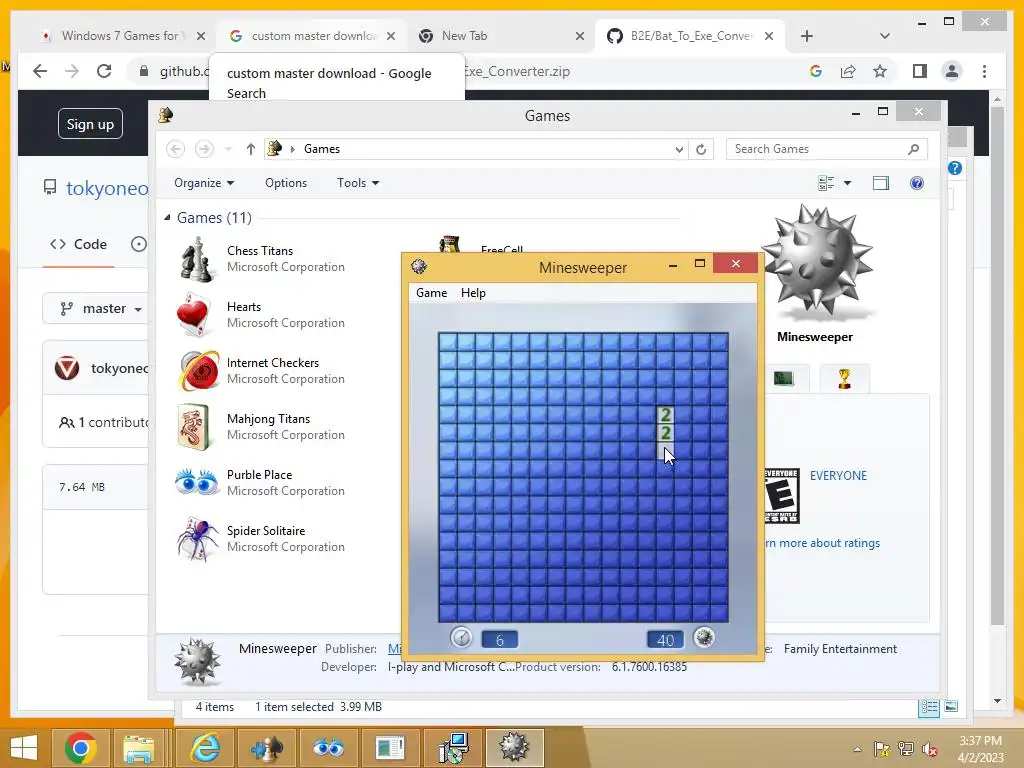
Task: Click the EVERYONE rating link
Action: (838, 475)
